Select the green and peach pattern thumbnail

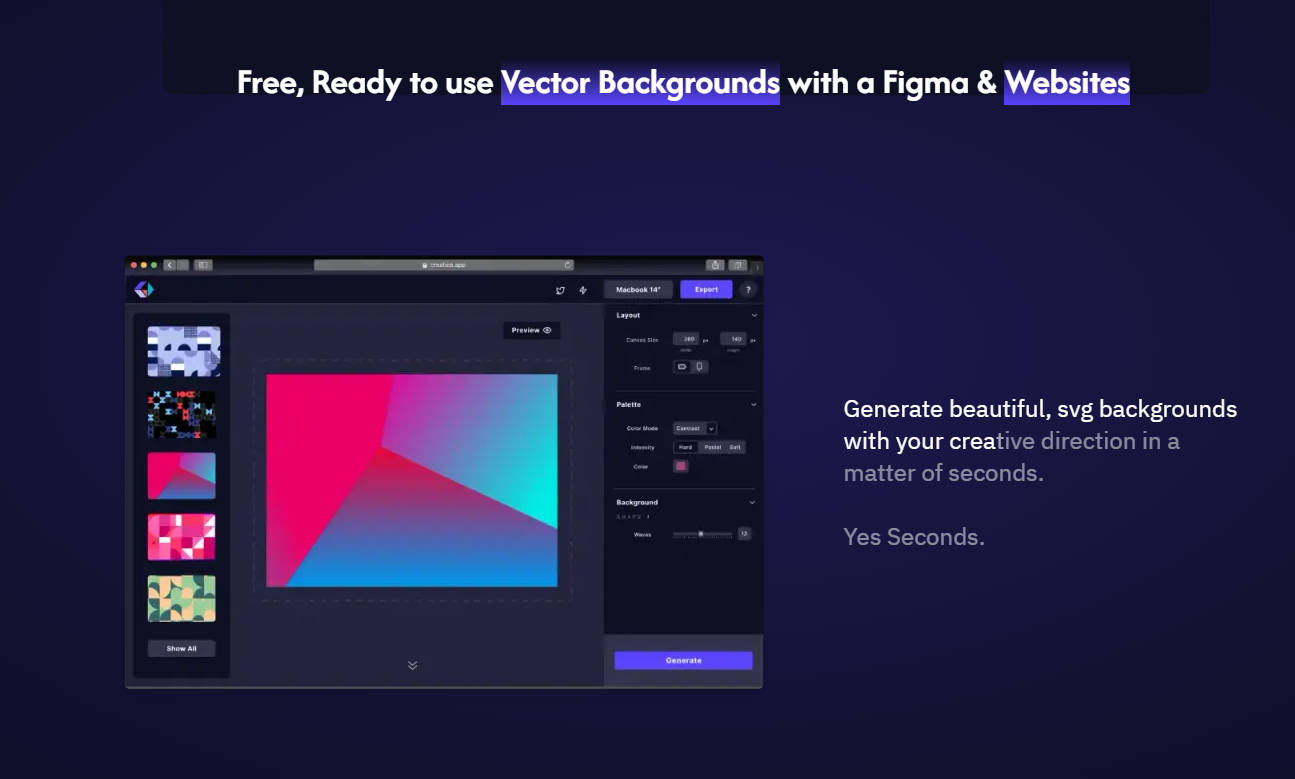182,598
